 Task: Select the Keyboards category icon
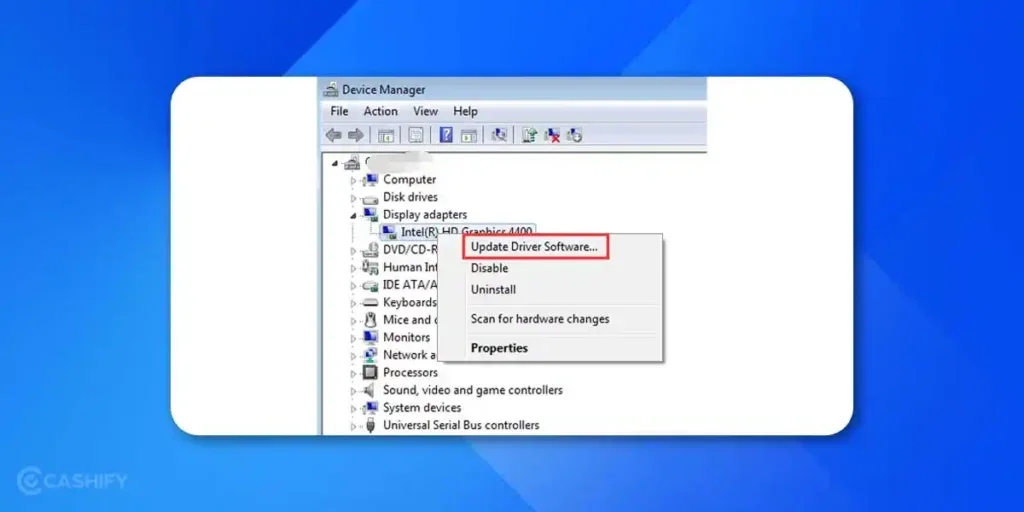click(370, 302)
